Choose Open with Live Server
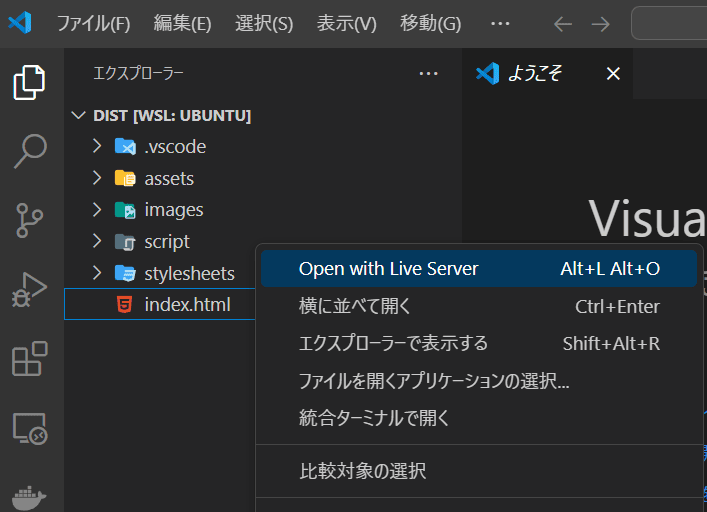 click(x=479, y=269)
